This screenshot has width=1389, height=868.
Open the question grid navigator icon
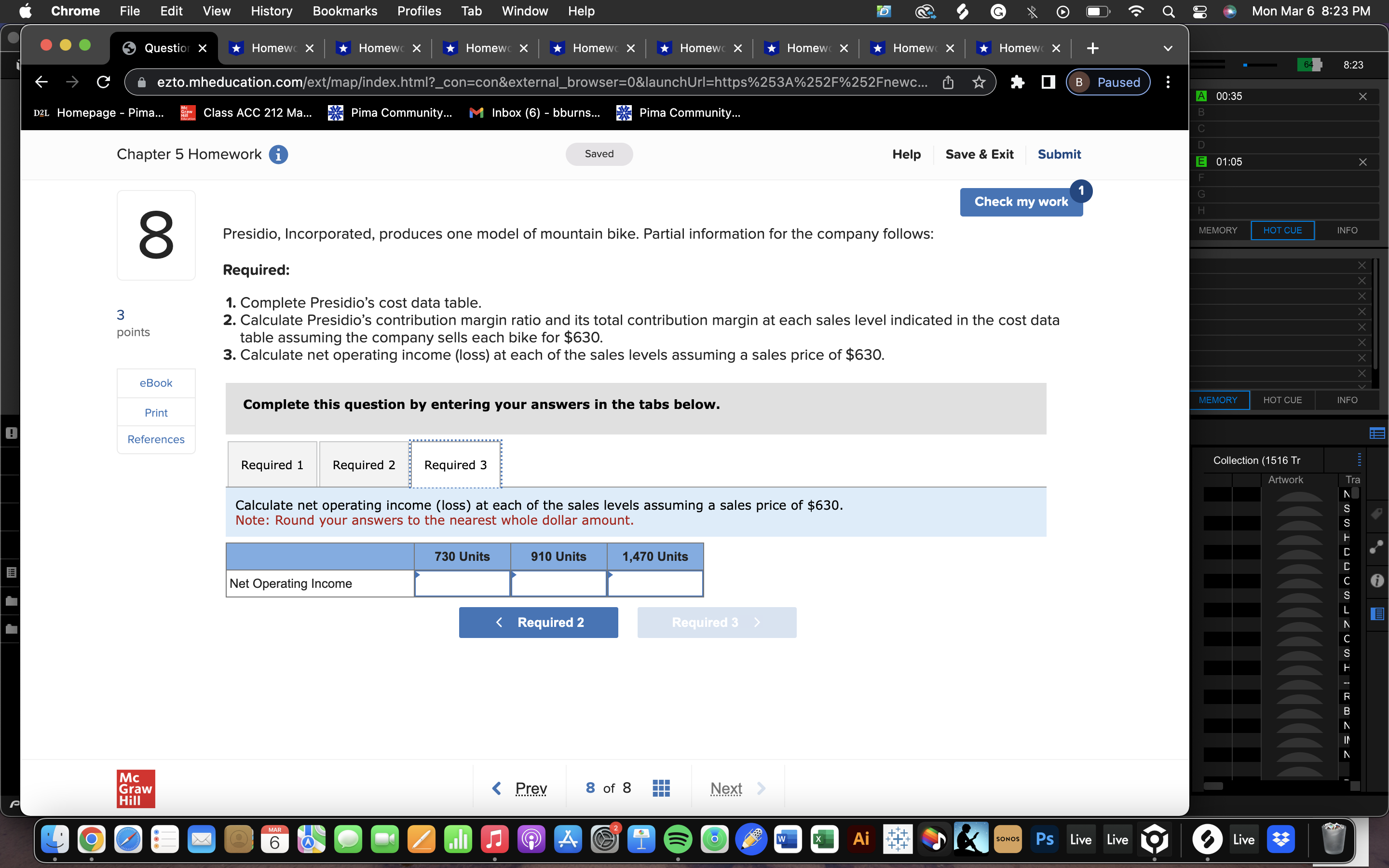pyautogui.click(x=661, y=788)
